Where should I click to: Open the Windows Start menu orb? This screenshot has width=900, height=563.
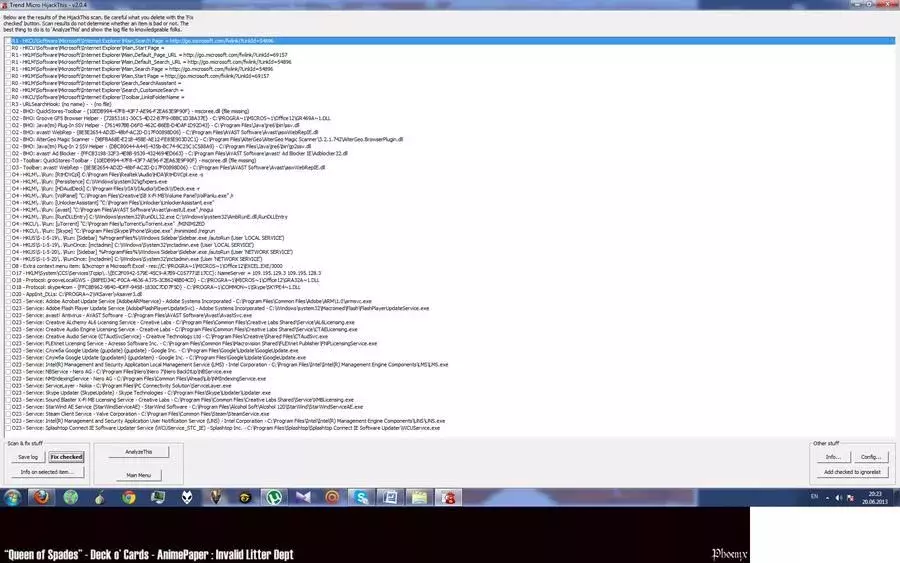12,497
